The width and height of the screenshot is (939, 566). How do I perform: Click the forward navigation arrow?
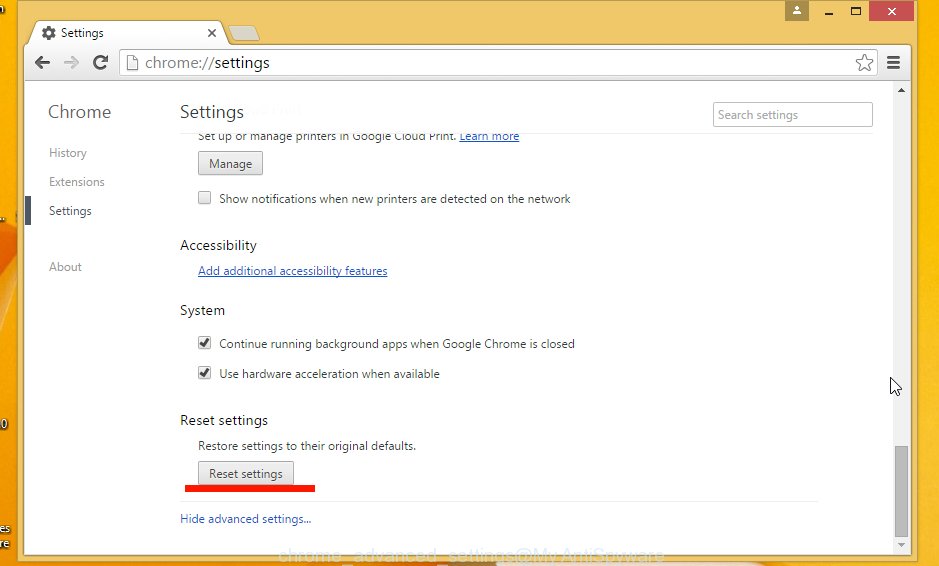pyautogui.click(x=71, y=62)
